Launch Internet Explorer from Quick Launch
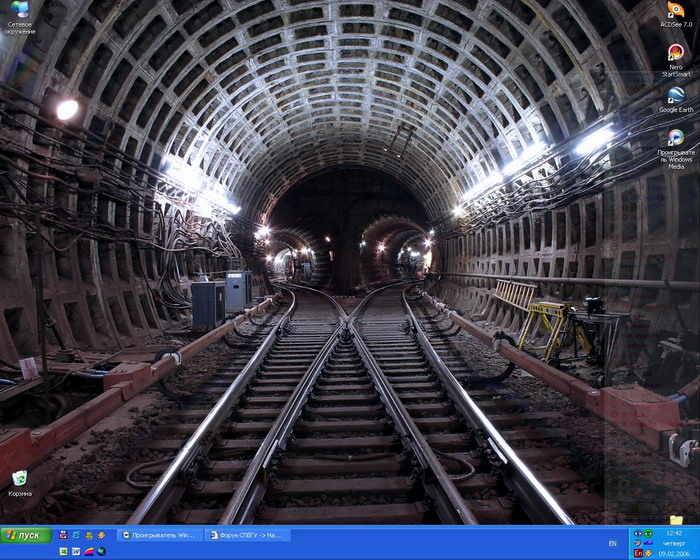Viewport: 700px width, 560px height. (76, 535)
